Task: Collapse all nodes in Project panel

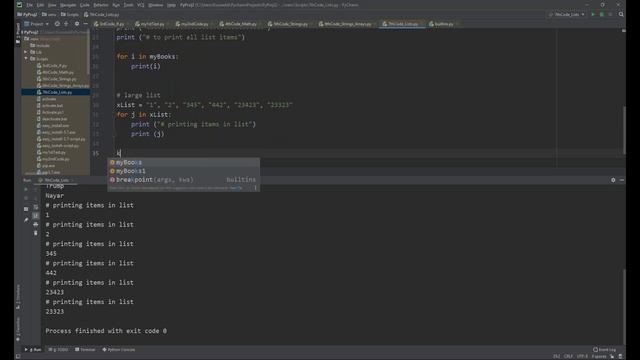Action: pos(66,24)
